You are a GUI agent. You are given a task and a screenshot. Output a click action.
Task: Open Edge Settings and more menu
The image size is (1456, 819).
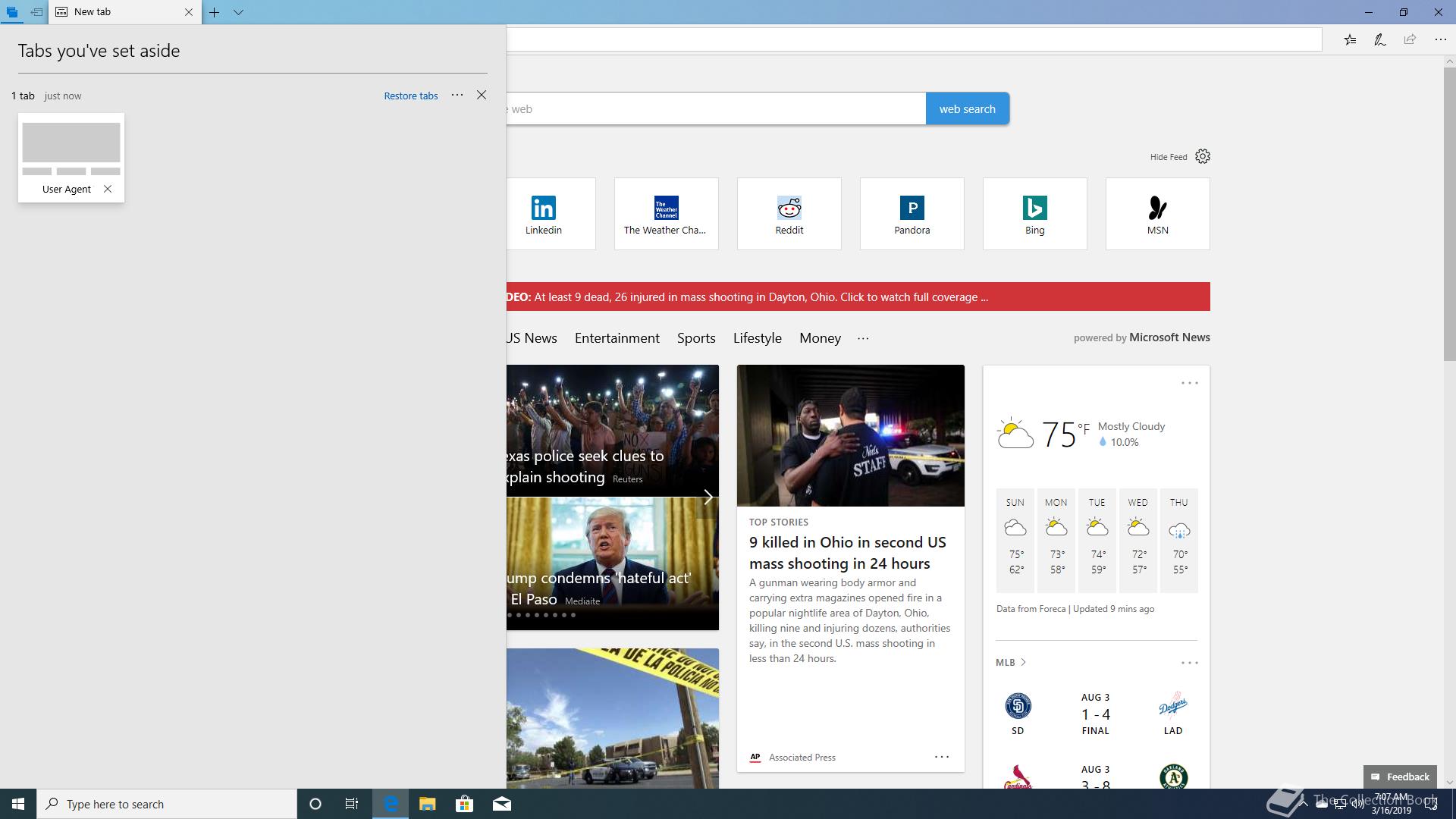pos(1440,39)
